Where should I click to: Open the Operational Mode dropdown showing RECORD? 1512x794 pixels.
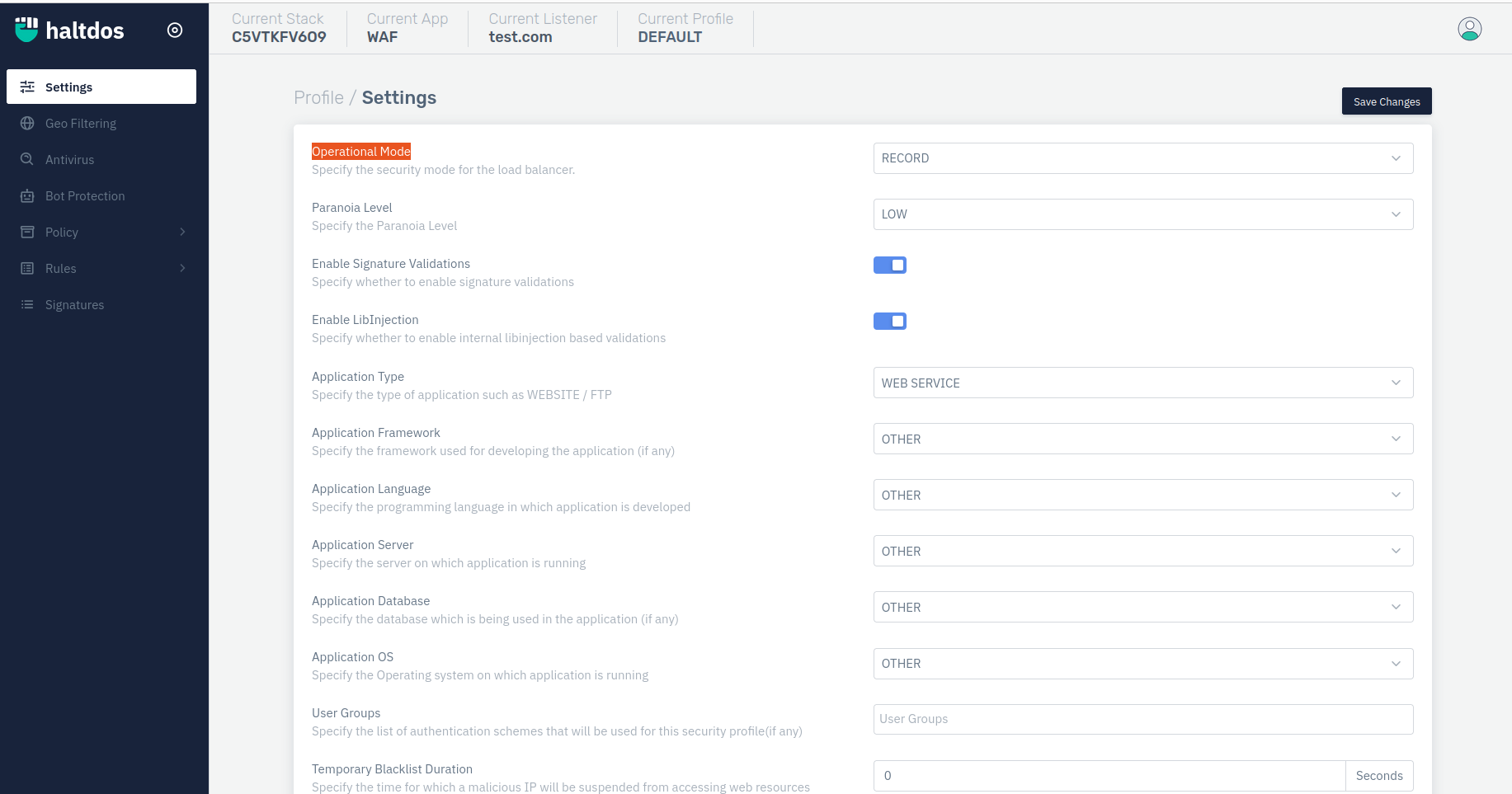1142,158
